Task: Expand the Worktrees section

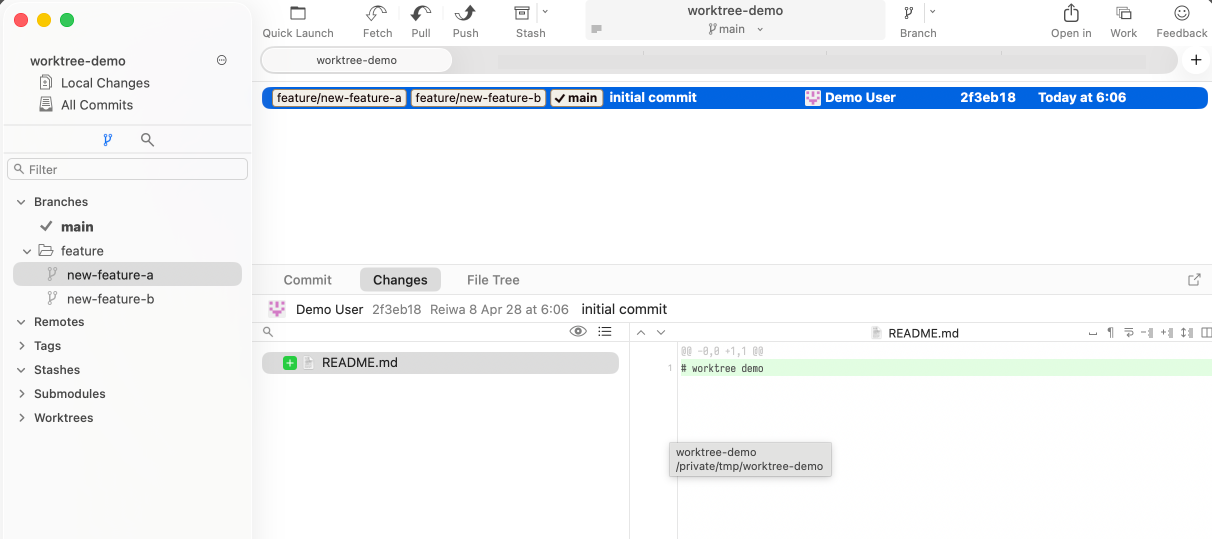Action: click(21, 418)
